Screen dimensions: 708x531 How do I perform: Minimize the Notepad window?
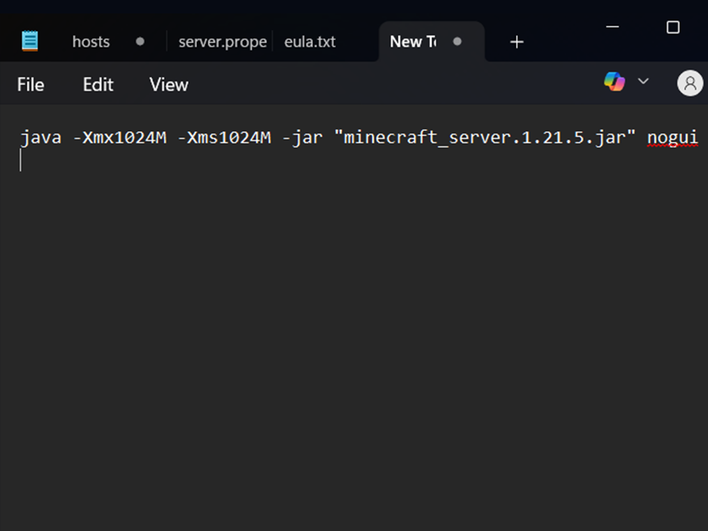click(612, 27)
